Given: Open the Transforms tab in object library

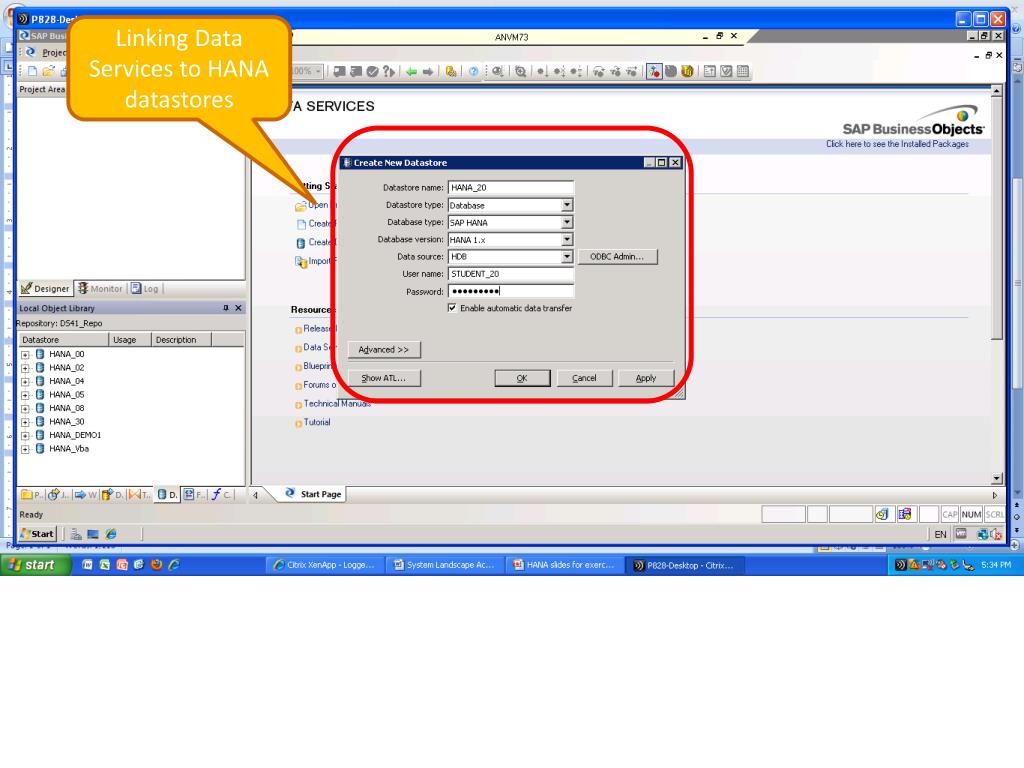Looking at the screenshot, I should (139, 494).
